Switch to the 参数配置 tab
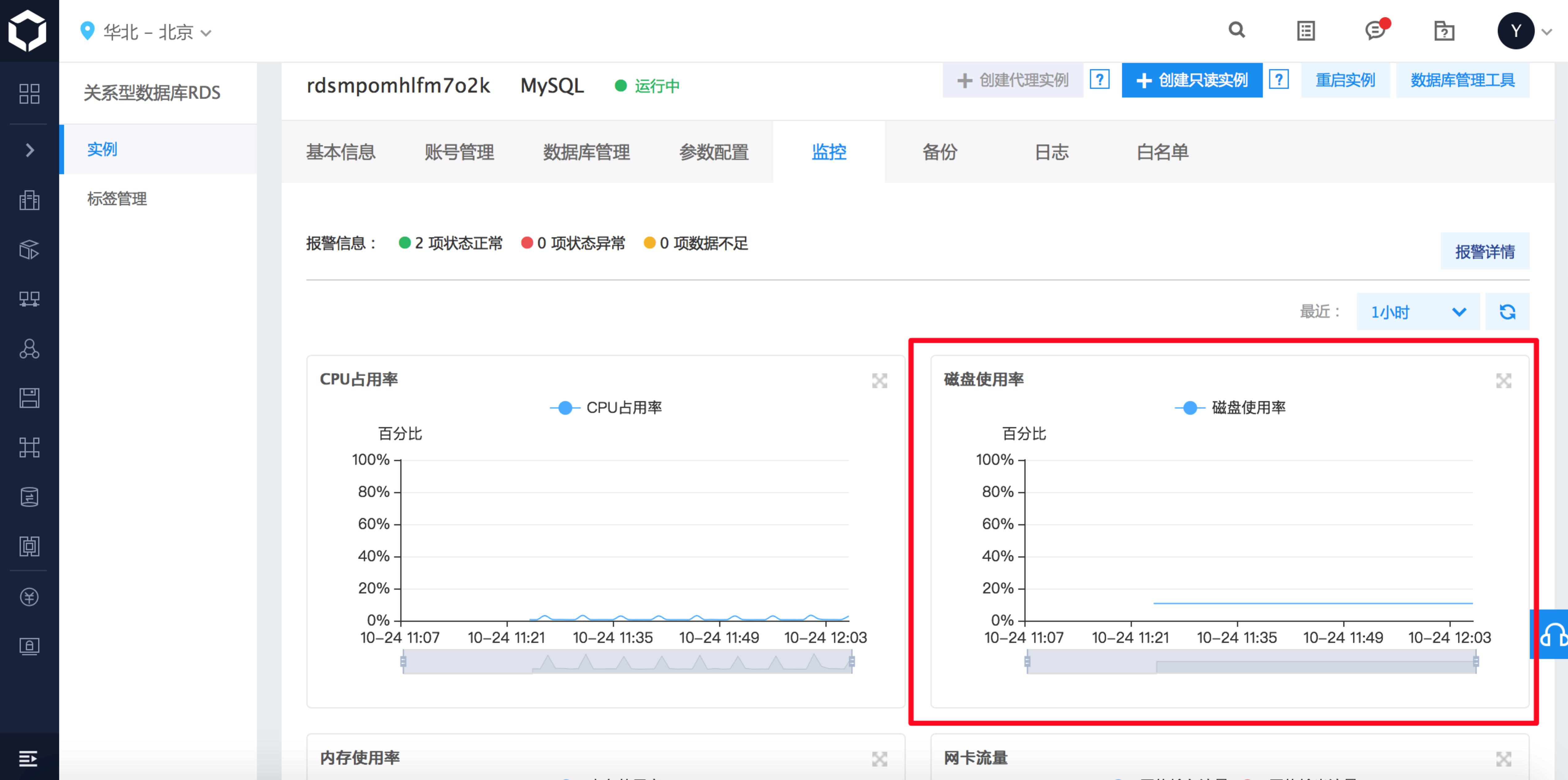Viewport: 1568px width, 780px height. (x=713, y=152)
